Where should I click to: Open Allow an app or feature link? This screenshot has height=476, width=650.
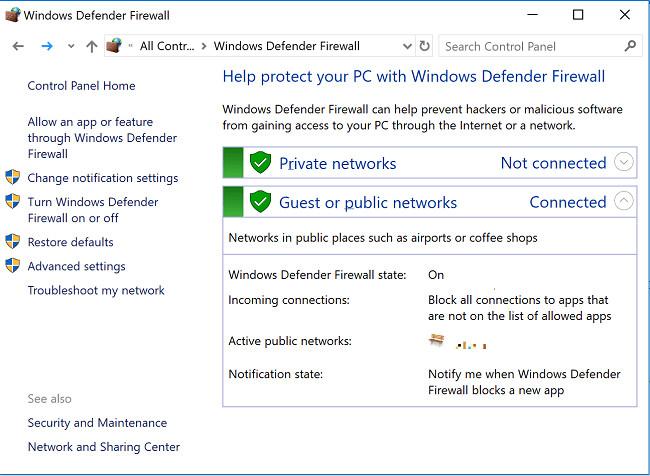(102, 138)
